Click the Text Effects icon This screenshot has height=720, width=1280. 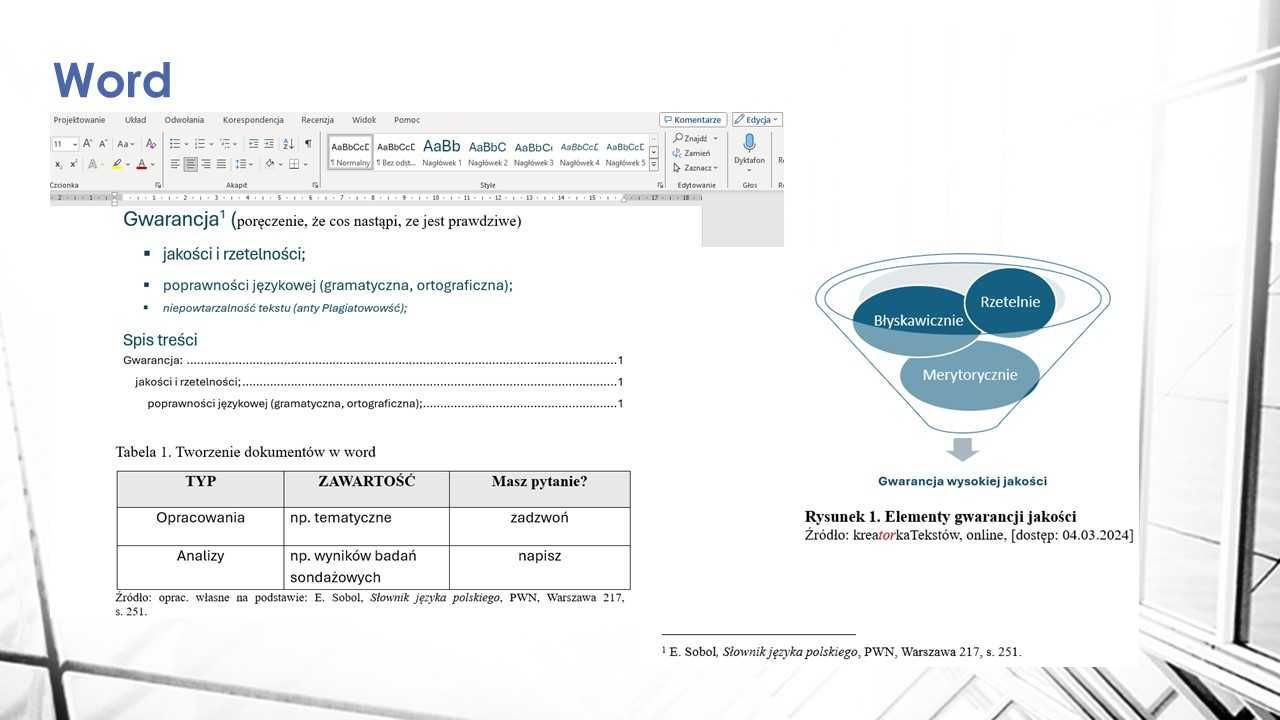click(x=92, y=164)
